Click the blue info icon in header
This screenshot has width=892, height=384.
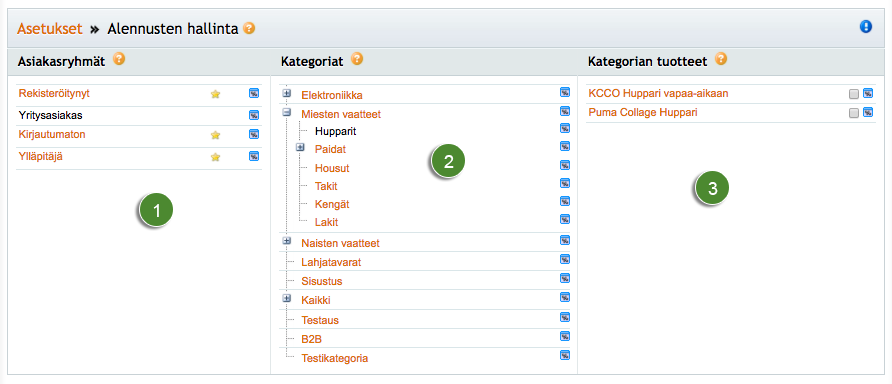[x=866, y=26]
